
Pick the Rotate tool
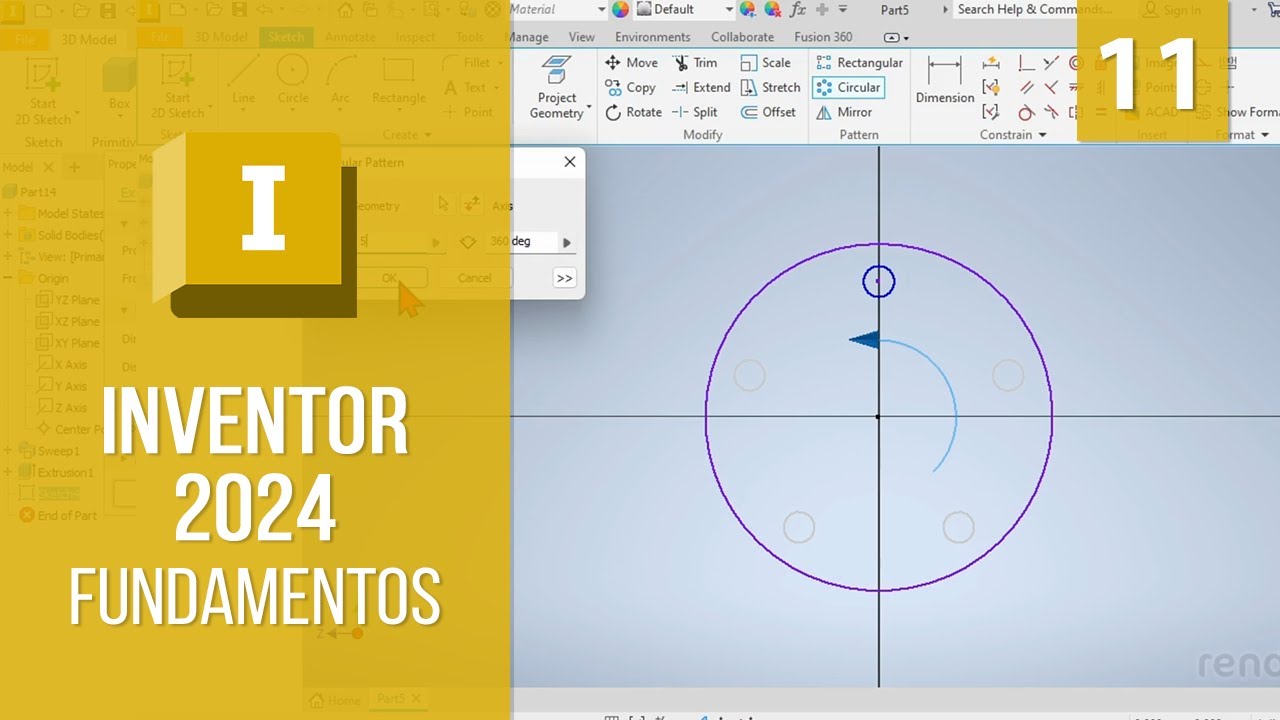coord(633,113)
